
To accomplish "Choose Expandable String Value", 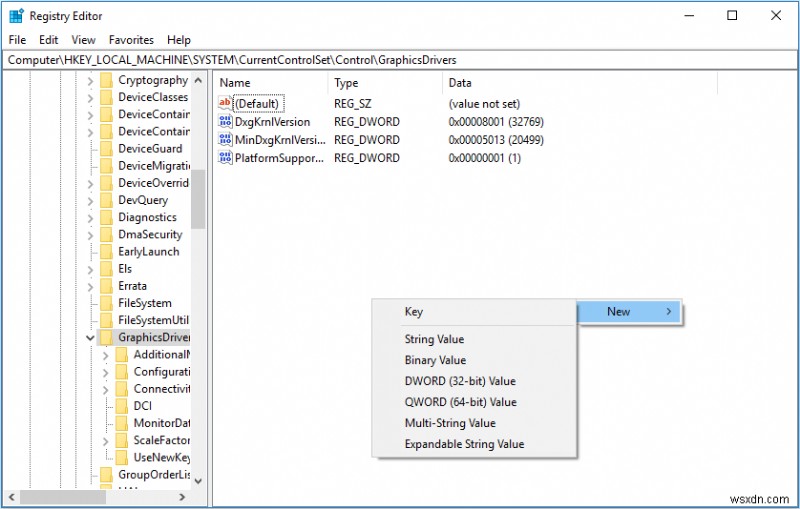I will [474, 444].
